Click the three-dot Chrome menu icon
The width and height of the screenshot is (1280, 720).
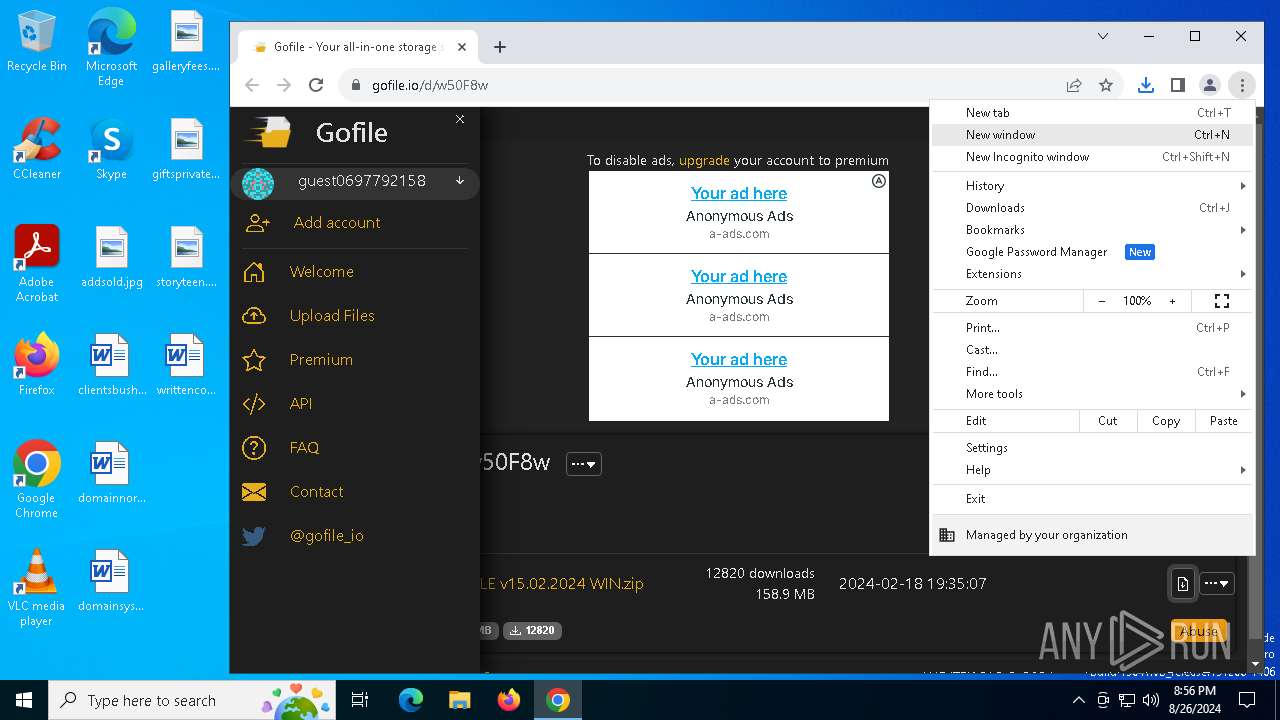tap(1242, 85)
